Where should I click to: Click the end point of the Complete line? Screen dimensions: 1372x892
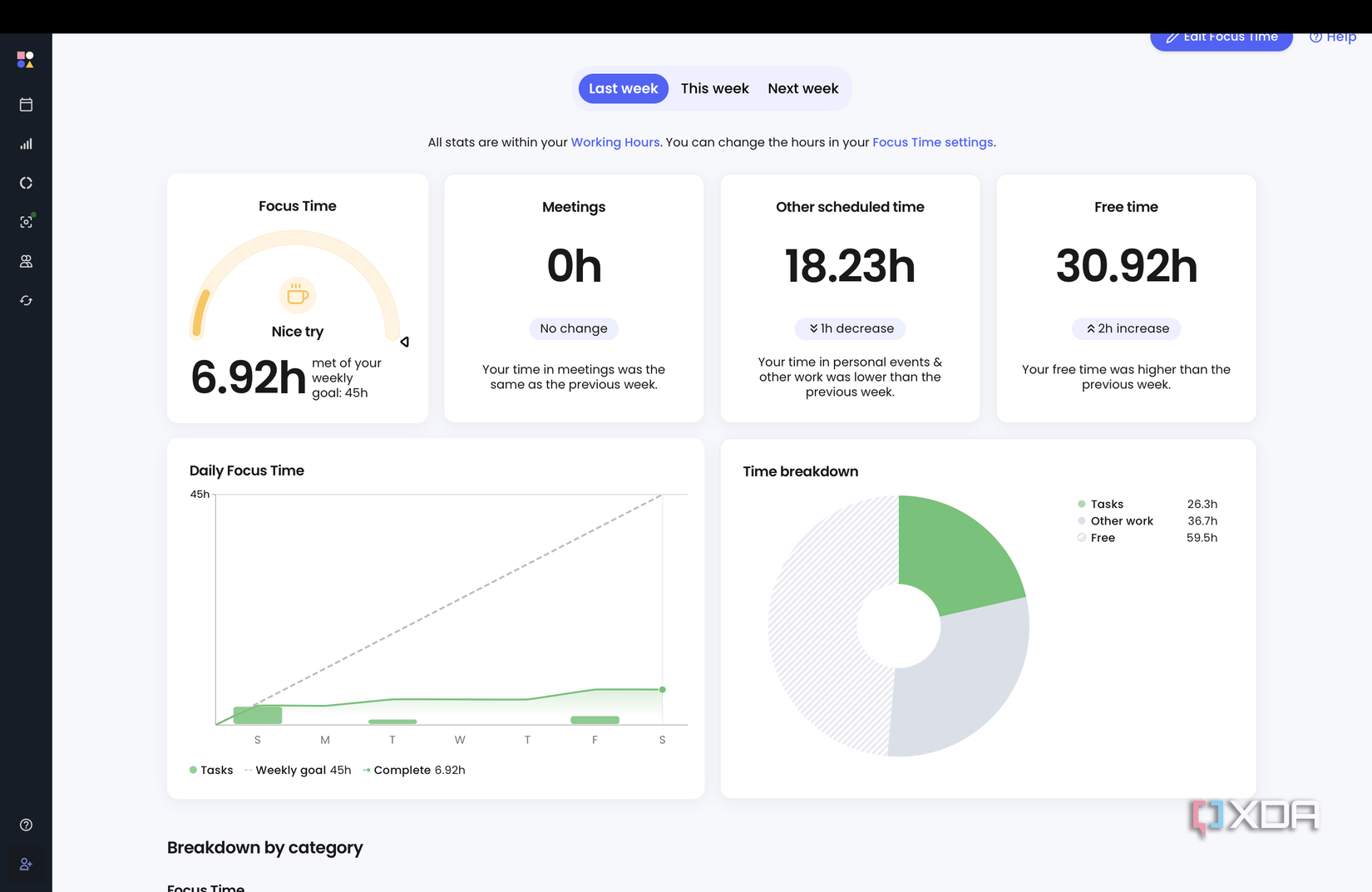coord(663,690)
